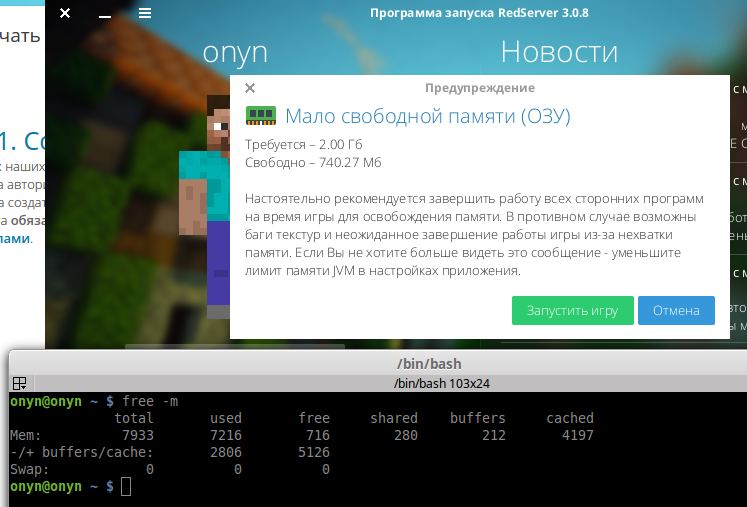Click the launcher title Программа запуска RedServer 3.0.8

479,13
